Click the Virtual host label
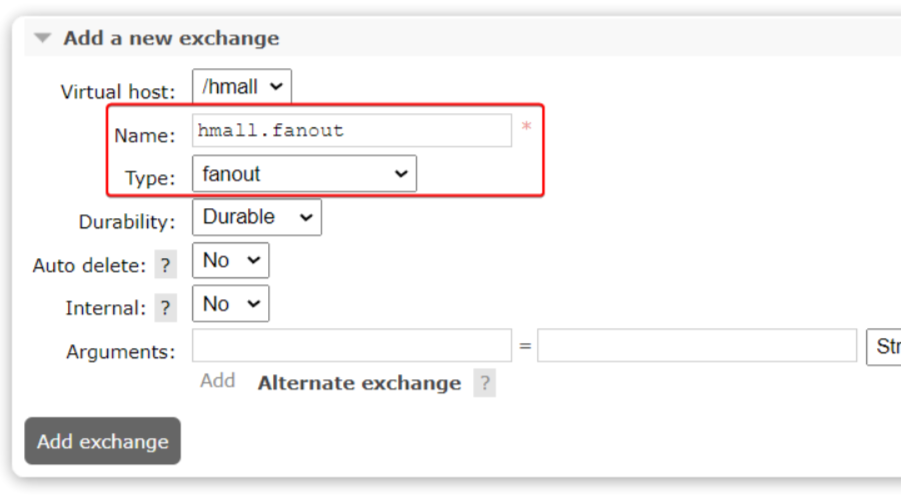901x495 pixels. coord(117,92)
